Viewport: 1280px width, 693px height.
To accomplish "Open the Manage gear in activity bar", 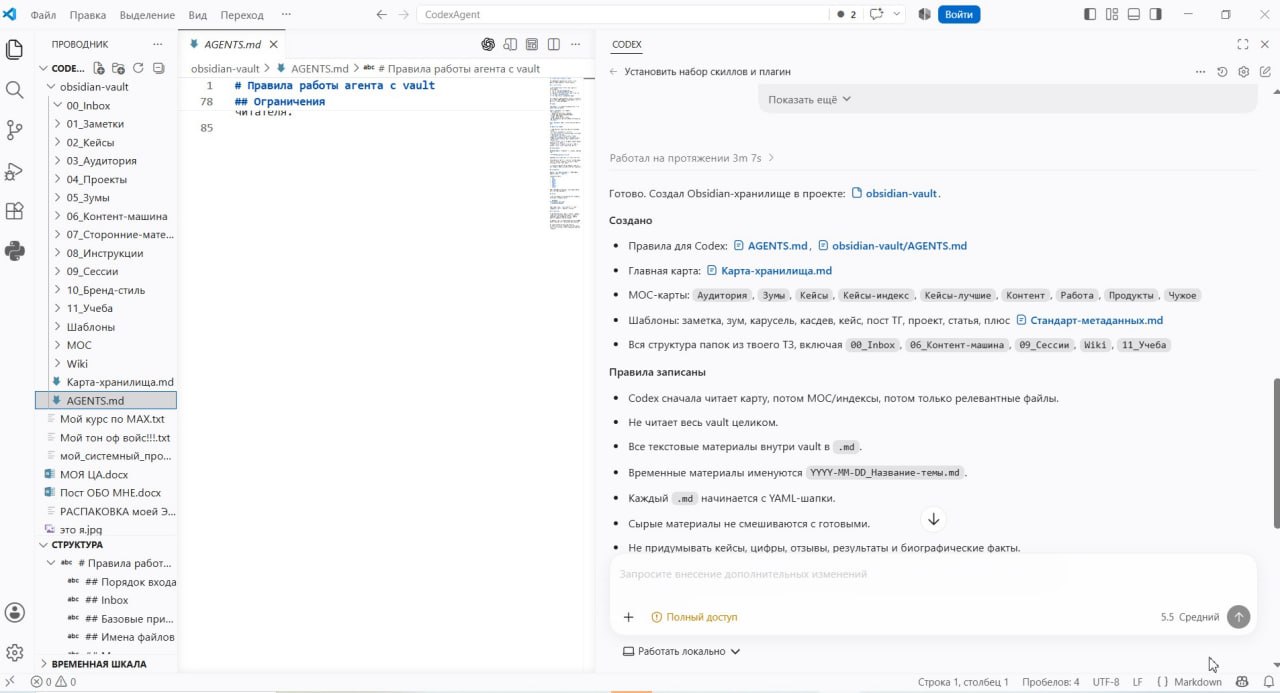I will [14, 652].
